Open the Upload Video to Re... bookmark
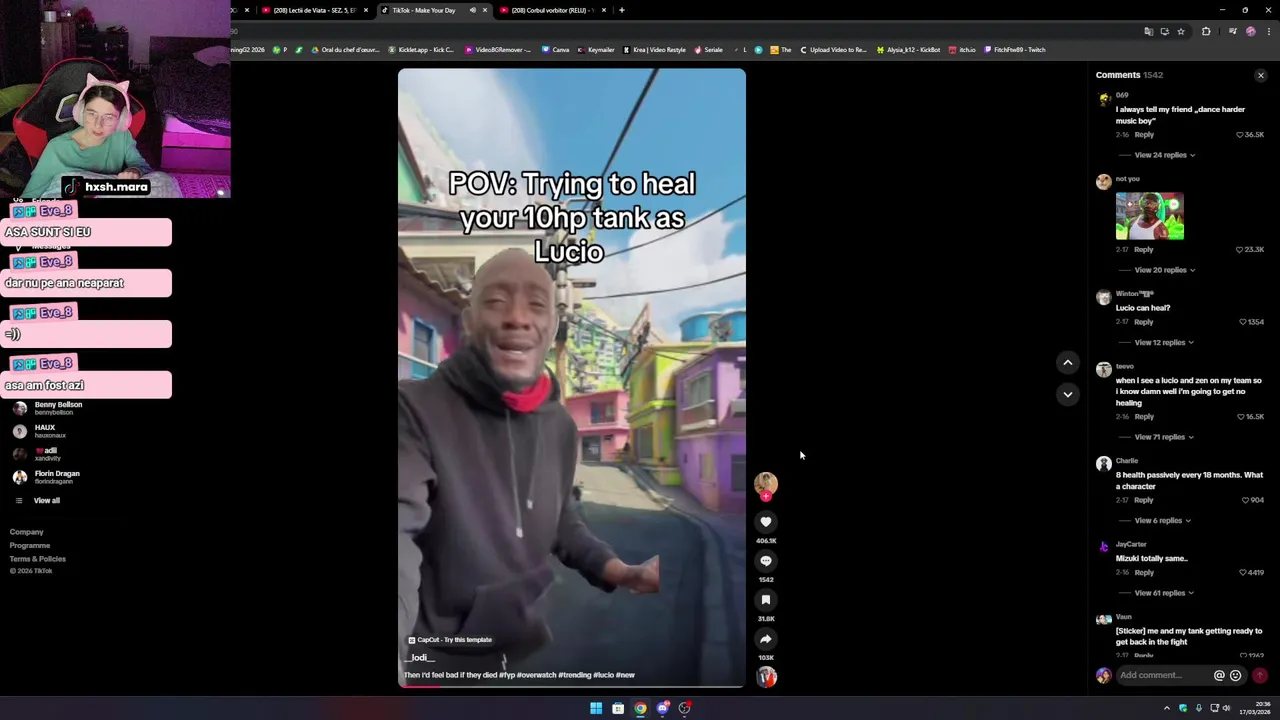Viewport: 1280px width, 720px height. coord(833,49)
